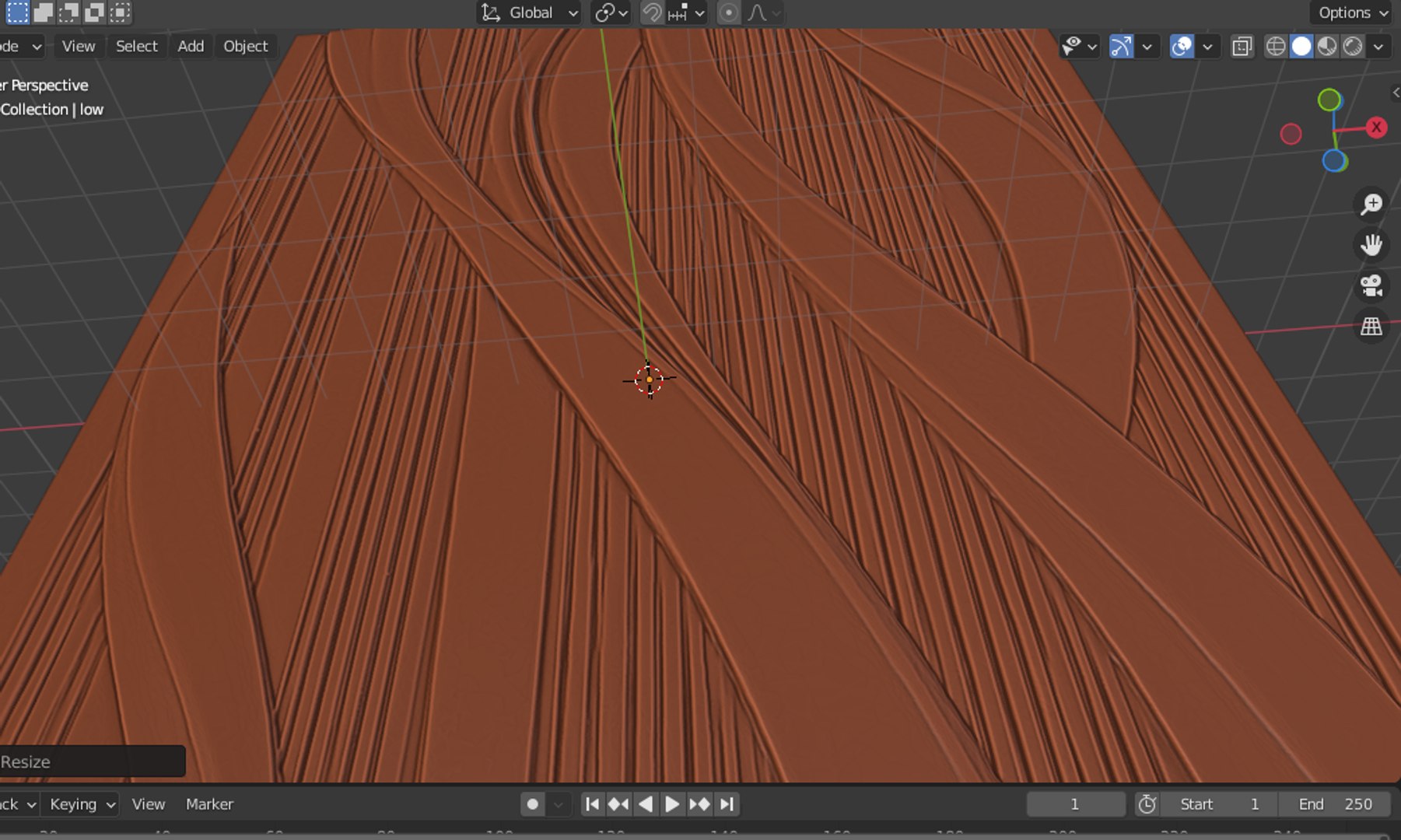
Task: Open the viewport shading options dropdown arrow
Action: click(1378, 47)
